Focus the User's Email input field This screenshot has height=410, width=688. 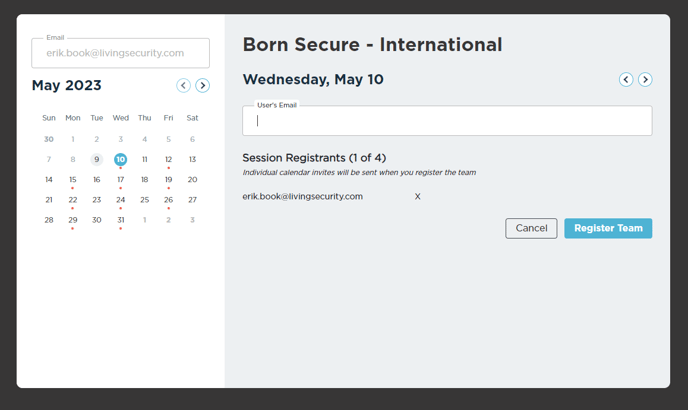(x=447, y=121)
